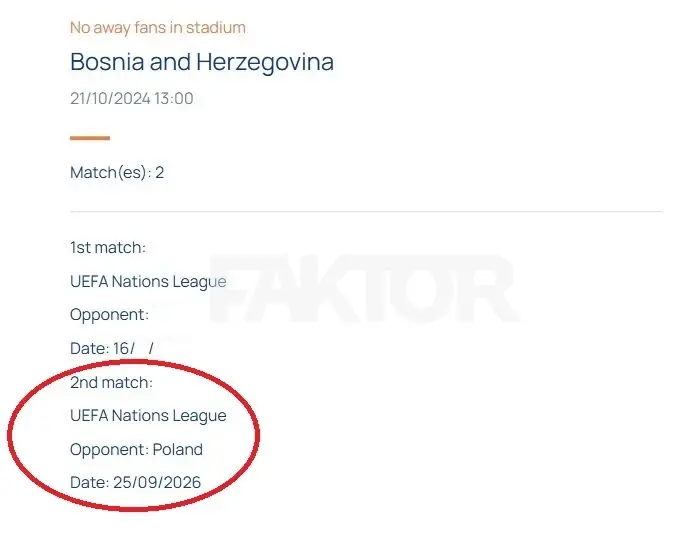Screen dimensions: 692x539
Task: Click the empty "Opponent:" label of 1st match
Action: pos(109,315)
